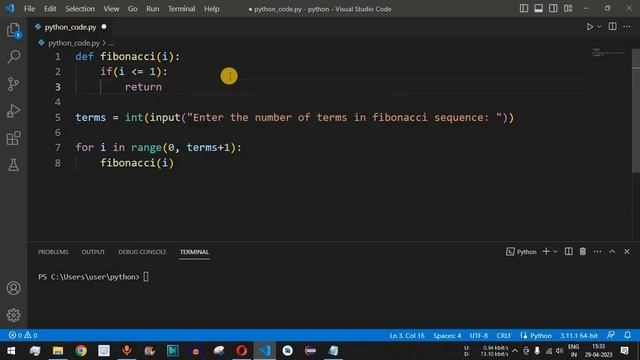Viewport: 640px width, 360px height.
Task: Open notifications bell in status bar
Action: (627, 335)
